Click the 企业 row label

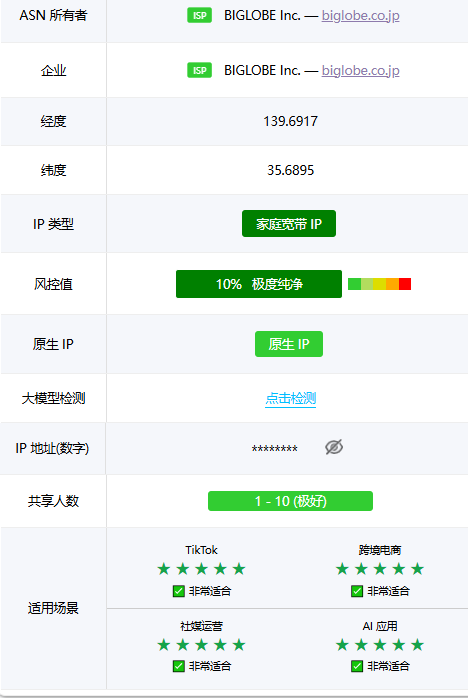pos(53,70)
